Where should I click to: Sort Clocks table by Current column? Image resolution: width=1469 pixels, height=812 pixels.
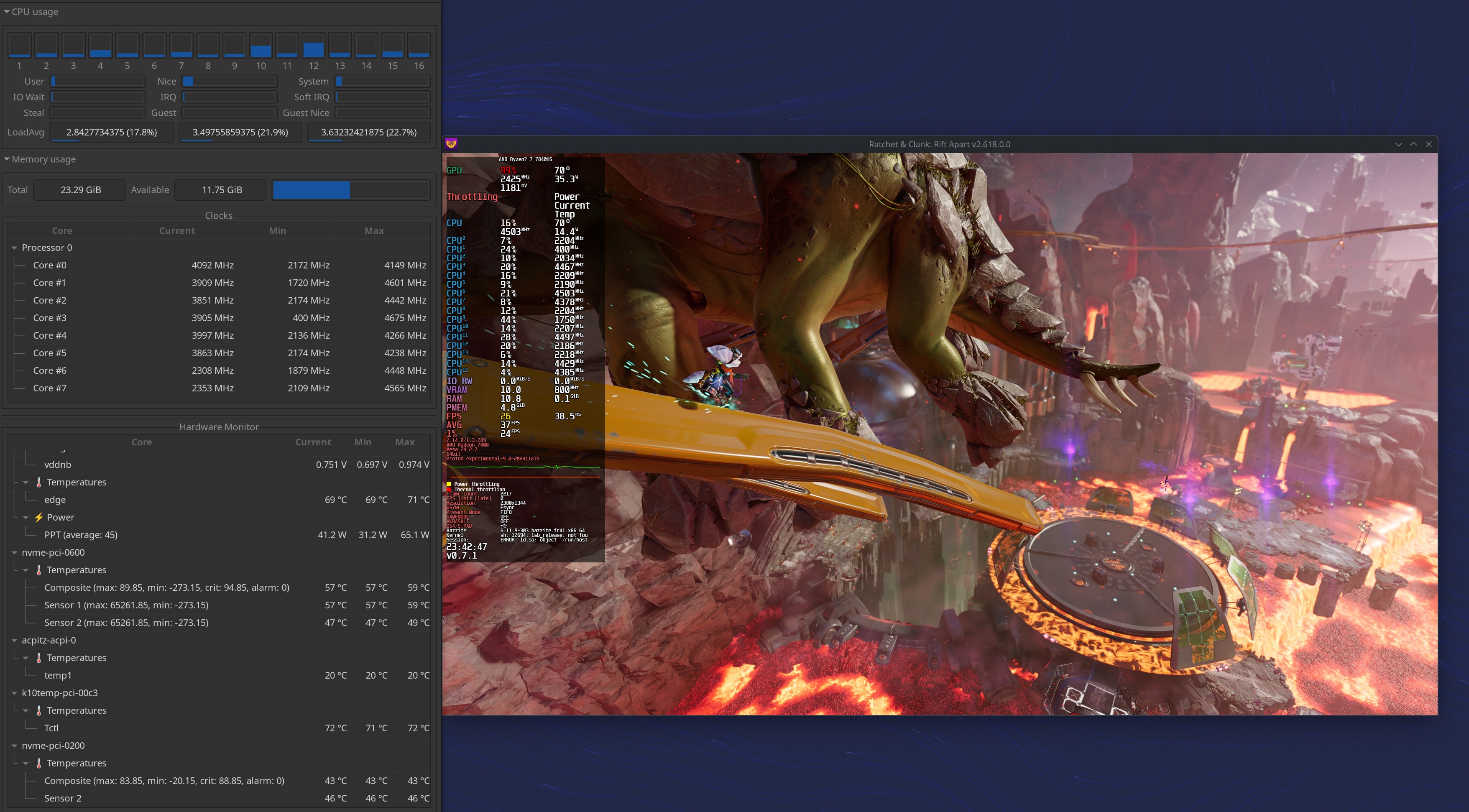(177, 230)
